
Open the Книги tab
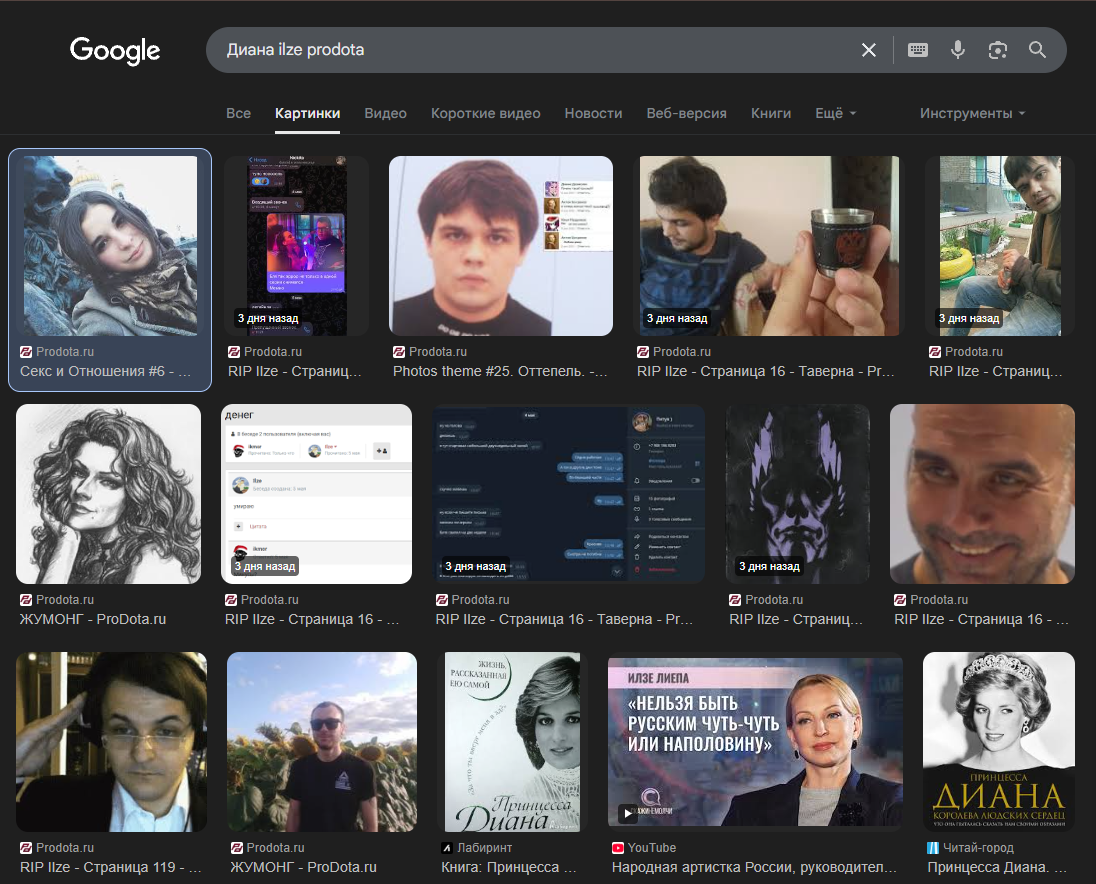pos(771,113)
